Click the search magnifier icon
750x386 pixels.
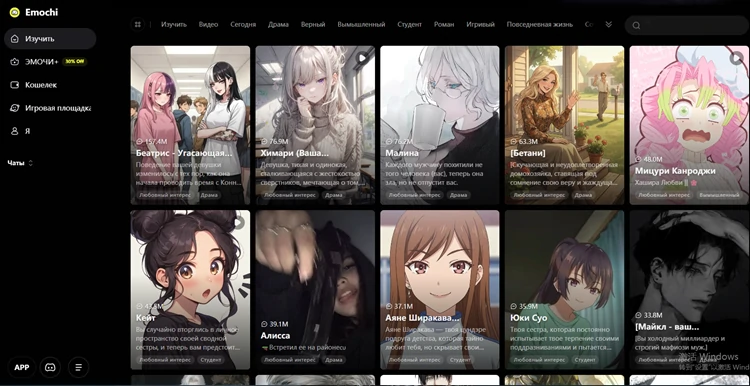(636, 26)
